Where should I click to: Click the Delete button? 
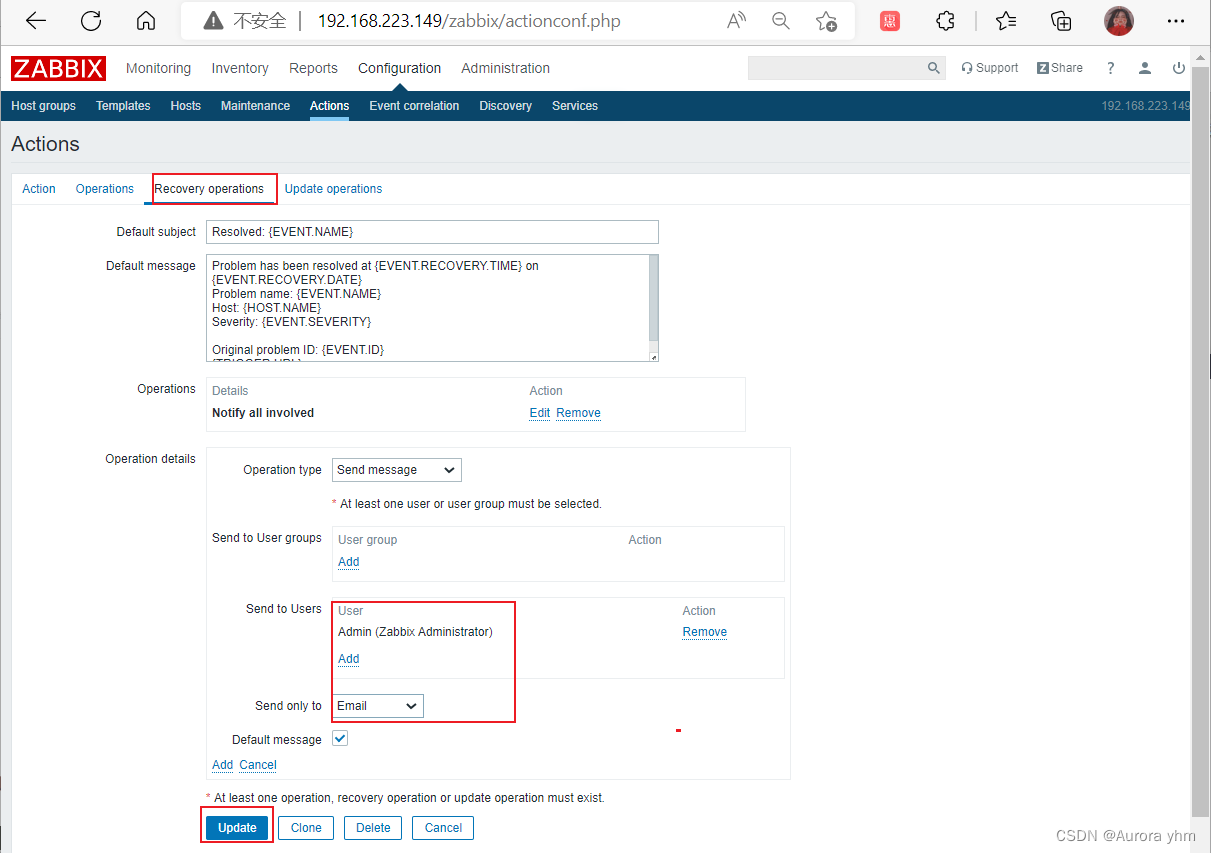coord(373,828)
